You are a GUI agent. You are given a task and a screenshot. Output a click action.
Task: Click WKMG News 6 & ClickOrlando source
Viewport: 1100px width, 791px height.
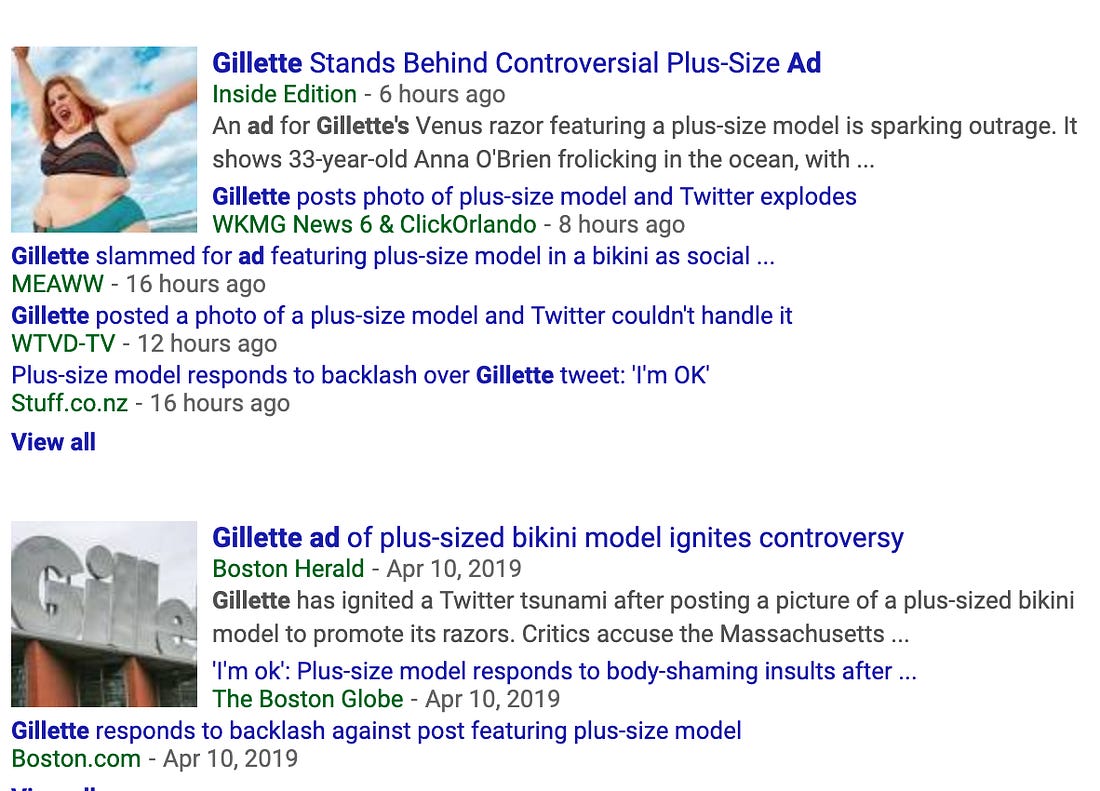pyautogui.click(x=374, y=224)
